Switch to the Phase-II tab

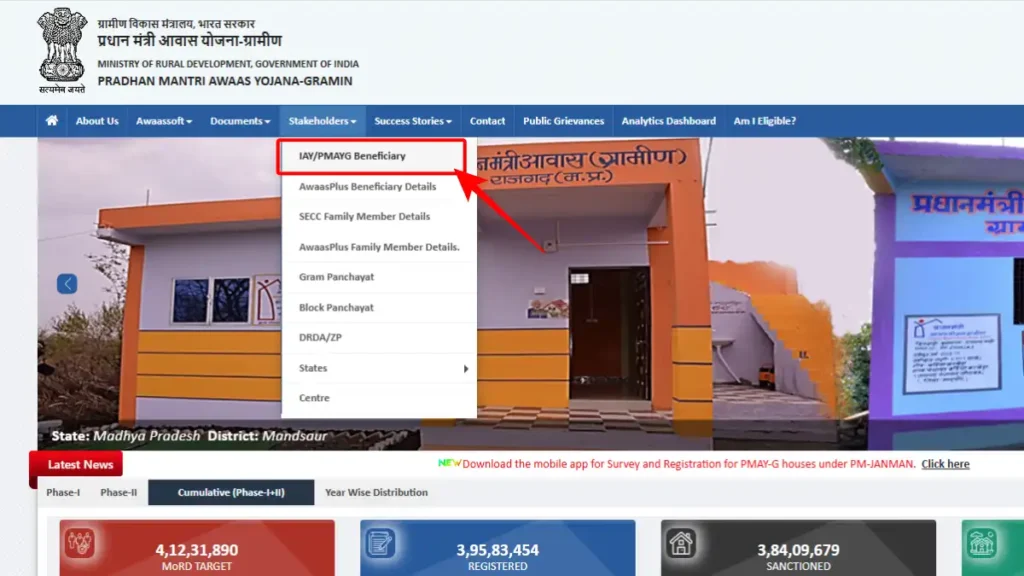(x=119, y=492)
